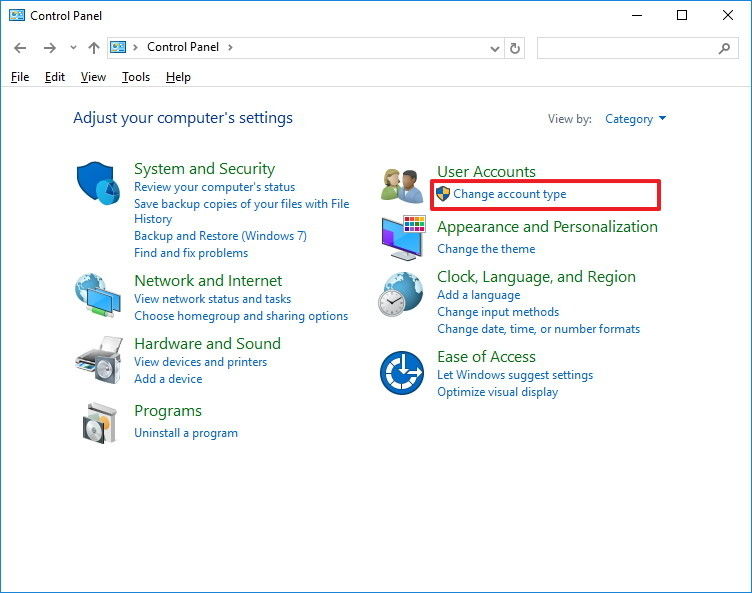This screenshot has width=752, height=593.
Task: Open the Appearance and Personalization monitor icon
Action: [x=403, y=238]
